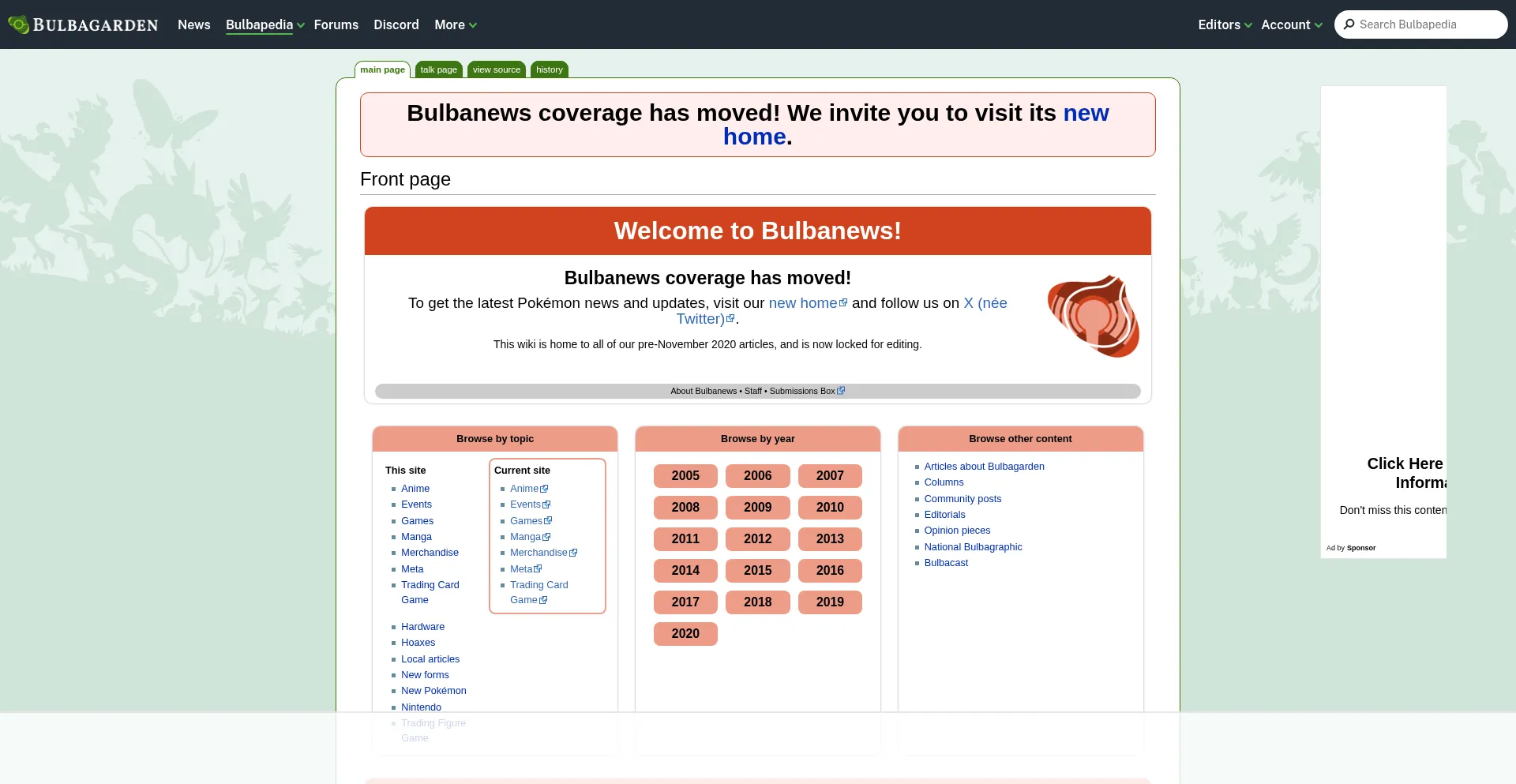1516x784 pixels.
Task: Switch to the talk page tab
Action: point(439,69)
